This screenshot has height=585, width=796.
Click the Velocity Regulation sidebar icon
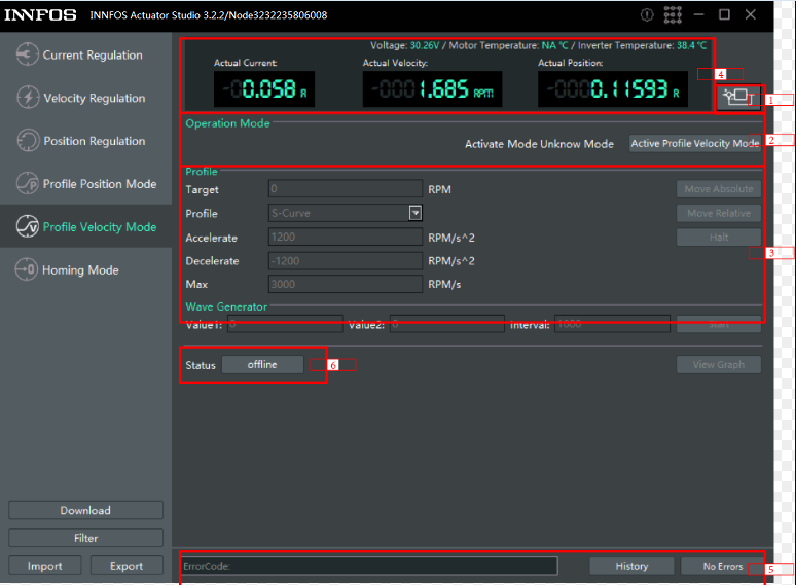point(27,98)
